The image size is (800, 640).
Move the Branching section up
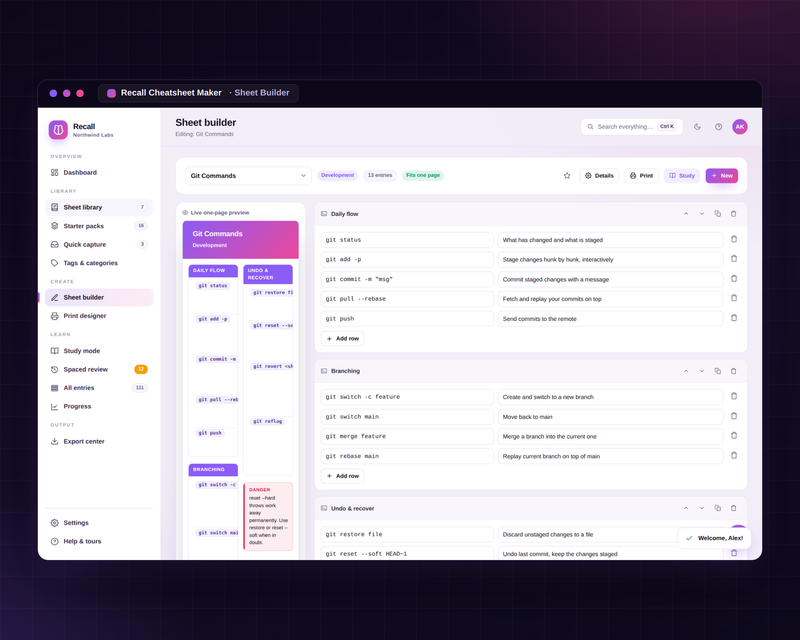pos(686,371)
